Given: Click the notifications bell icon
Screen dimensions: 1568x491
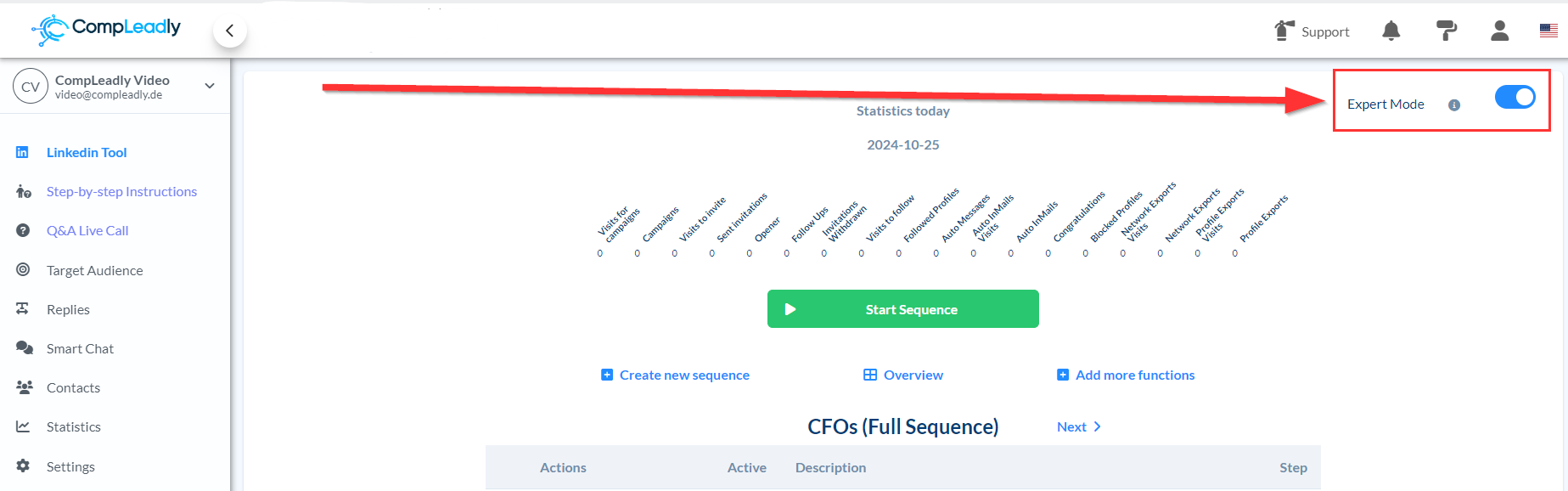Looking at the screenshot, I should click(1391, 31).
